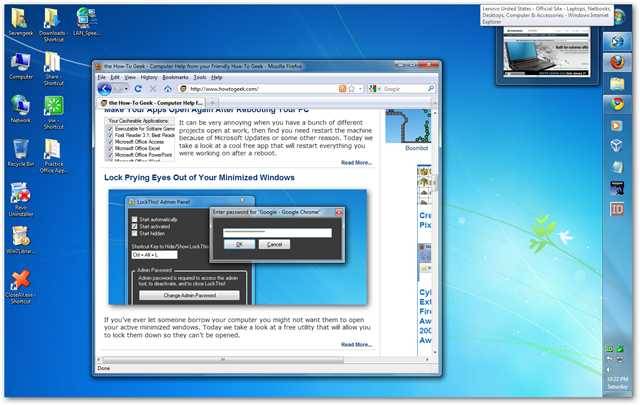Image resolution: width=640 pixels, height=405 pixels.
Task: Select the LAN Speed desktop icon
Action: (86, 22)
